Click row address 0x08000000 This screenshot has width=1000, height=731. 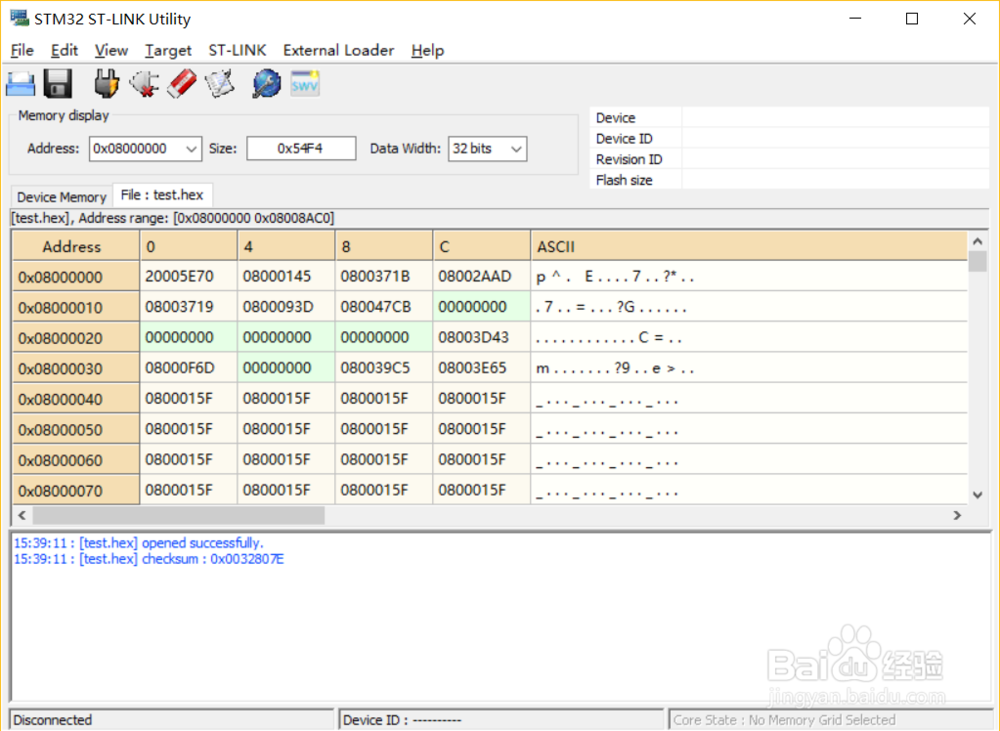76,277
